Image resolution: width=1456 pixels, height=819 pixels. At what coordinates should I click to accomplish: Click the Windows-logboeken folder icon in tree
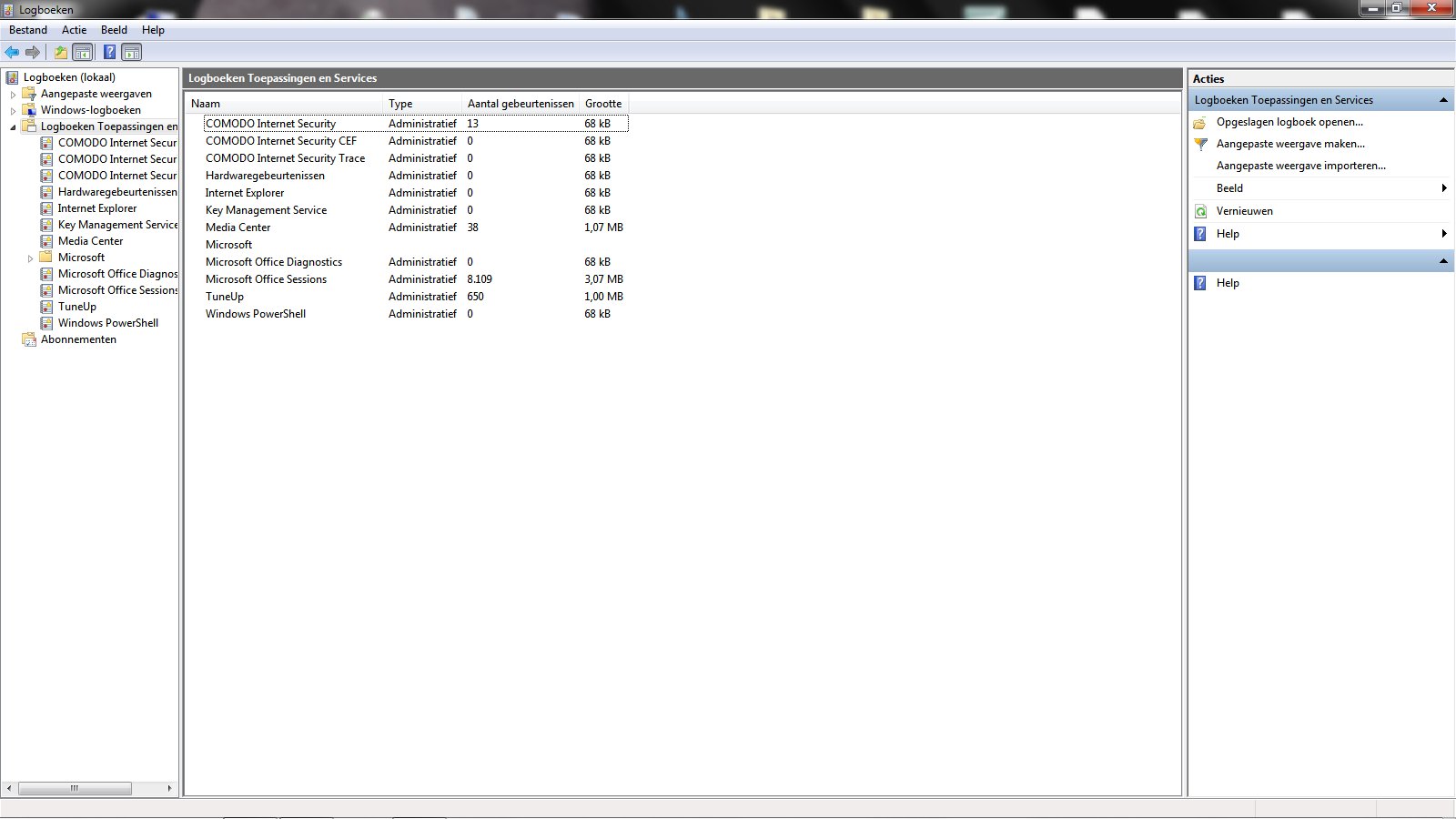pyautogui.click(x=29, y=110)
